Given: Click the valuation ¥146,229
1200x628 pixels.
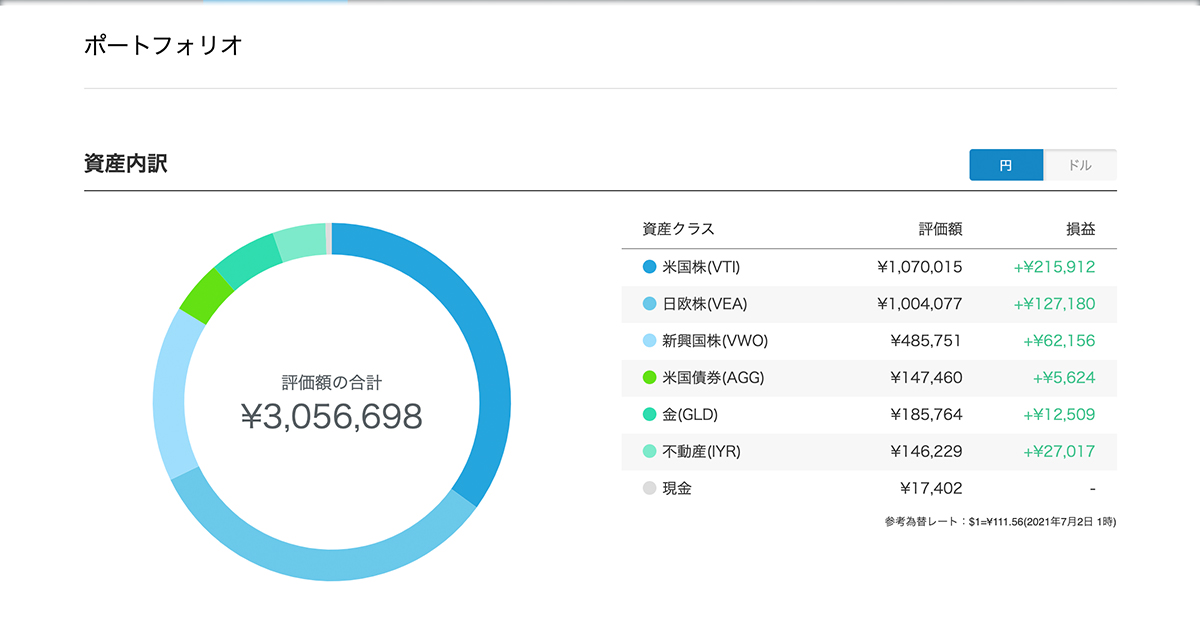Looking at the screenshot, I should pos(925,452).
